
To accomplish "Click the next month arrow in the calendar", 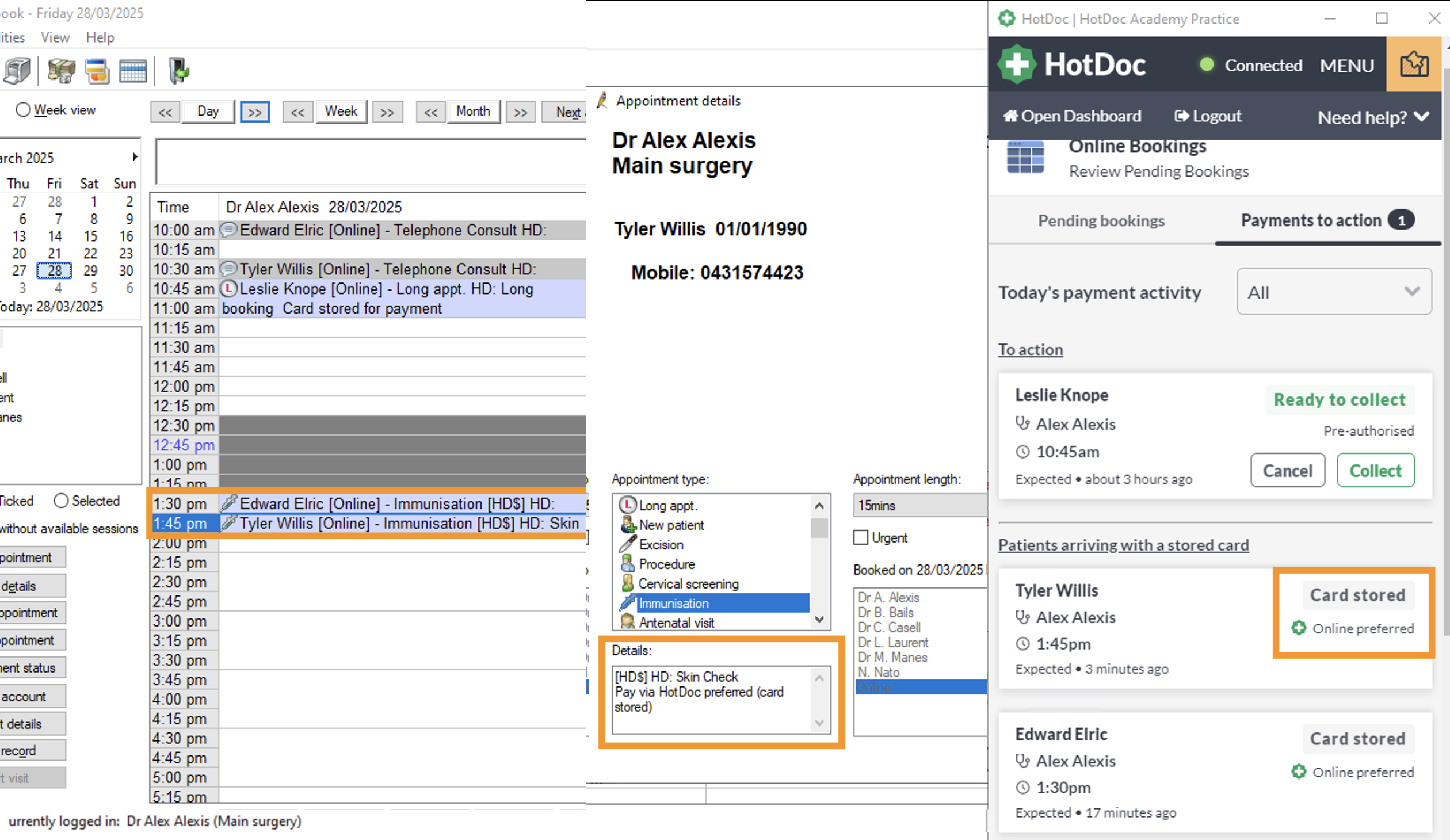I will pyautogui.click(x=135, y=156).
